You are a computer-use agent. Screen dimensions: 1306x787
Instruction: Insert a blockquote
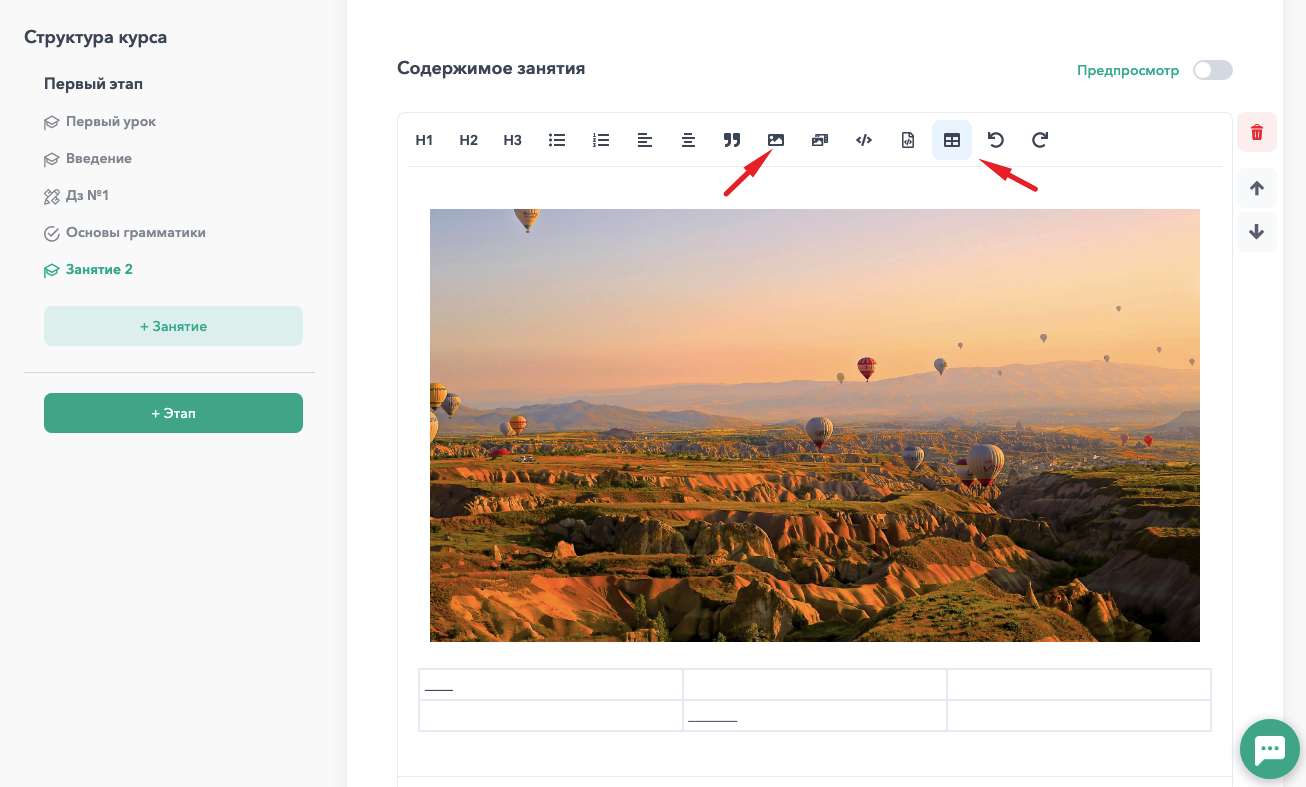click(732, 140)
